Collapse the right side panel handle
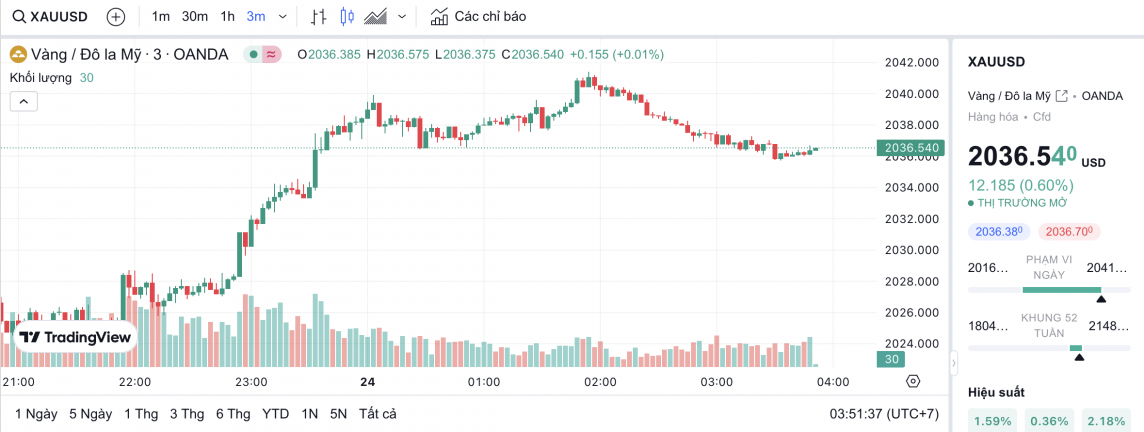Viewport: 1144px width, 432px height. pyautogui.click(x=953, y=360)
